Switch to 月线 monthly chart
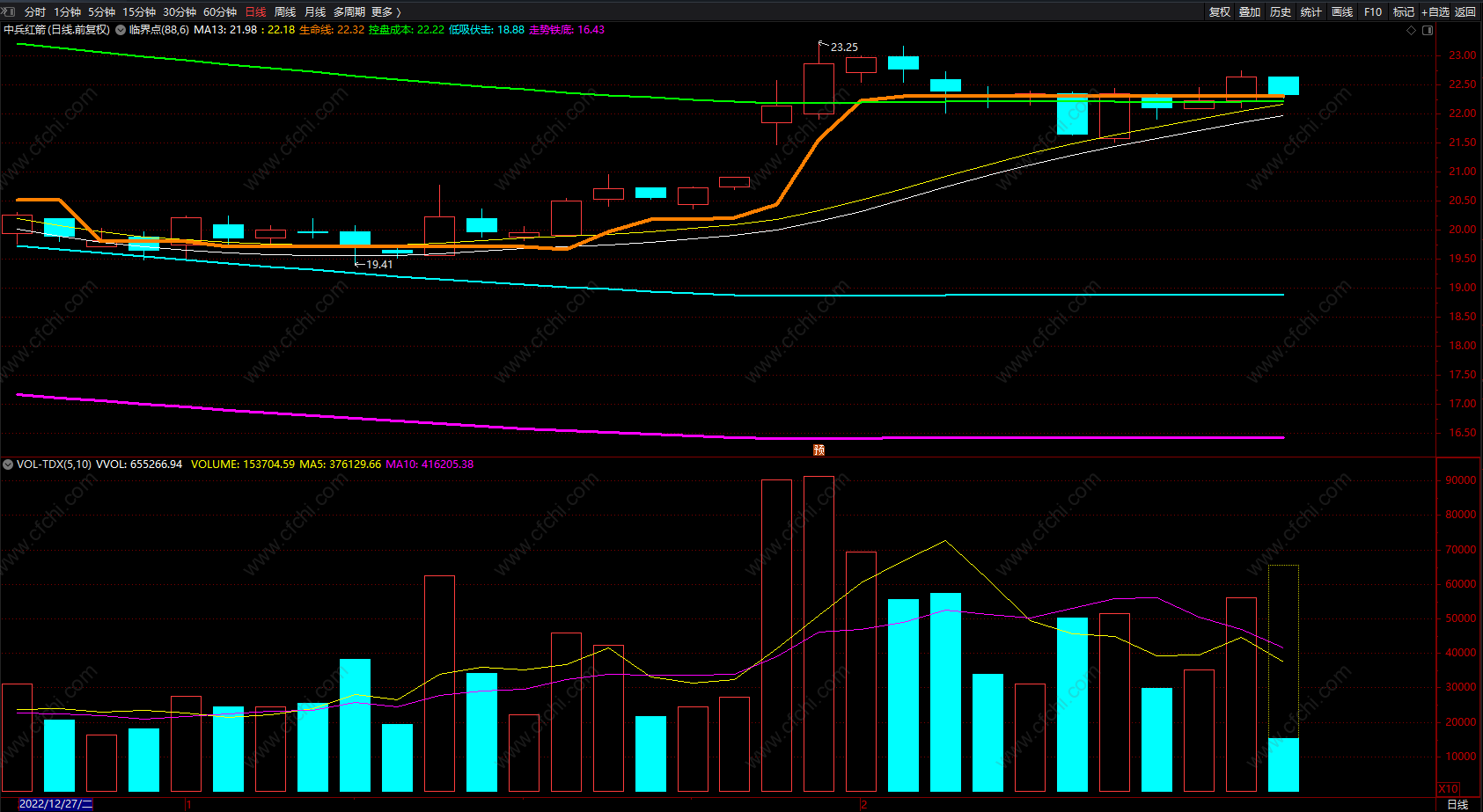1483x812 pixels. [315, 12]
